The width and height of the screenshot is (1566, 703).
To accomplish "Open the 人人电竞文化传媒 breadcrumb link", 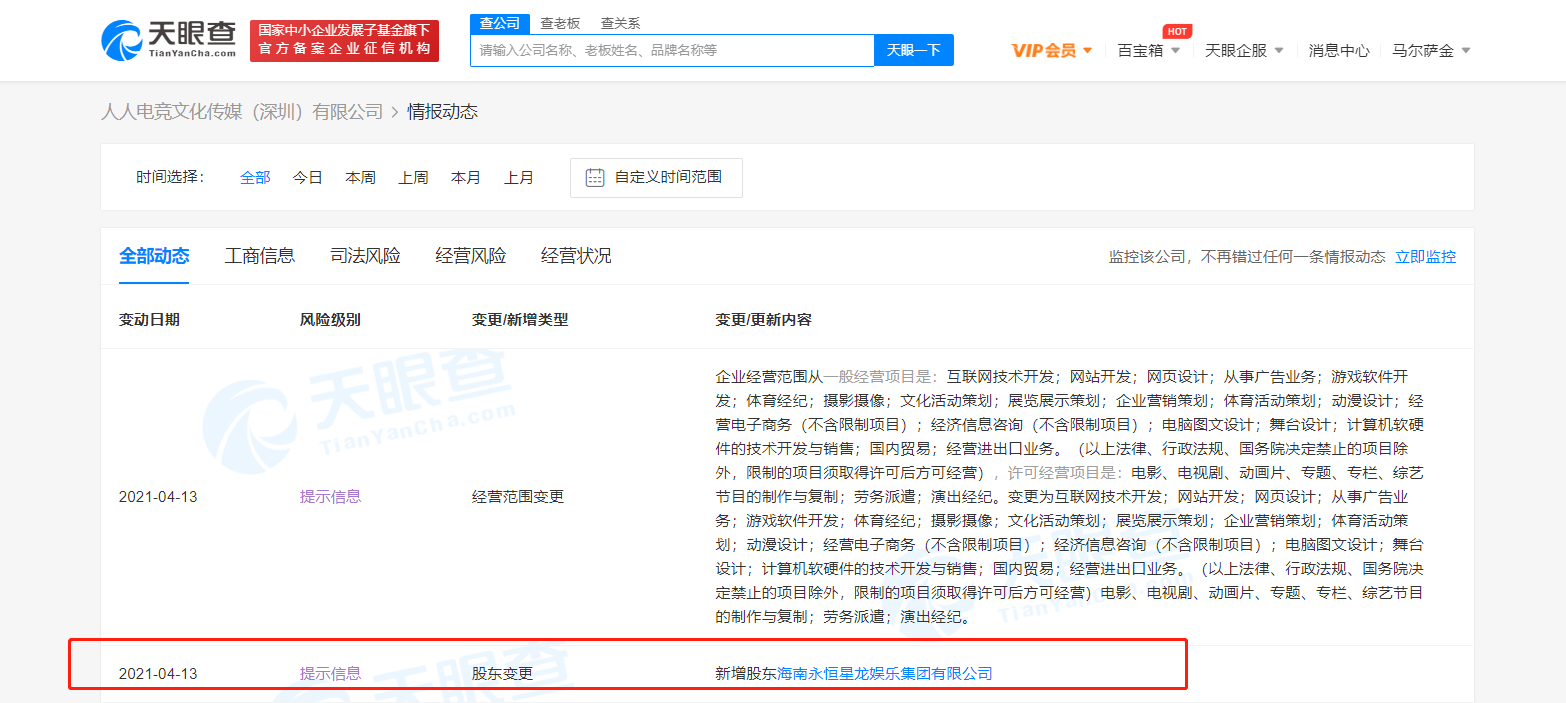I will tap(242, 112).
